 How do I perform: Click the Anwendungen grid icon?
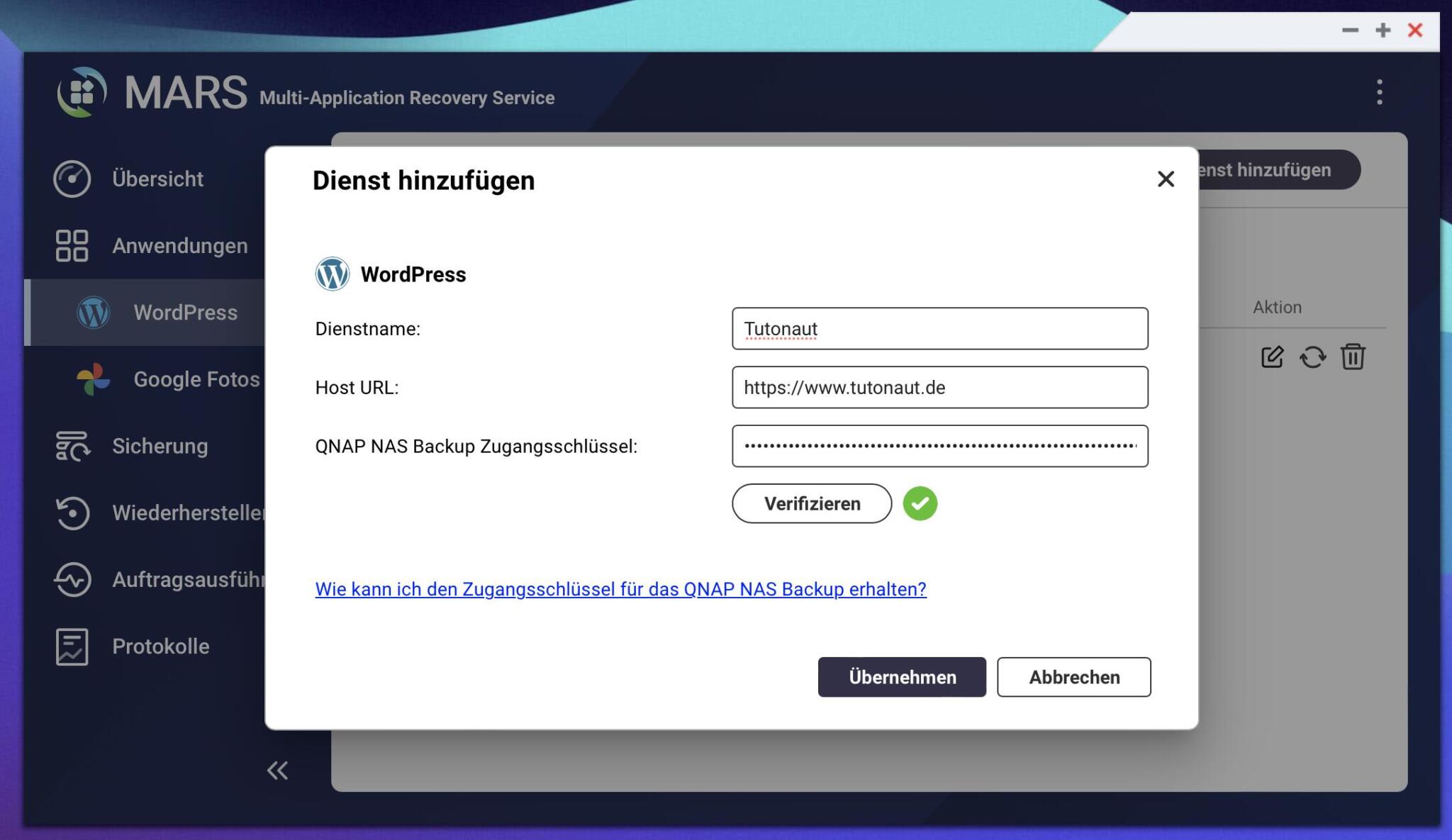(x=72, y=246)
